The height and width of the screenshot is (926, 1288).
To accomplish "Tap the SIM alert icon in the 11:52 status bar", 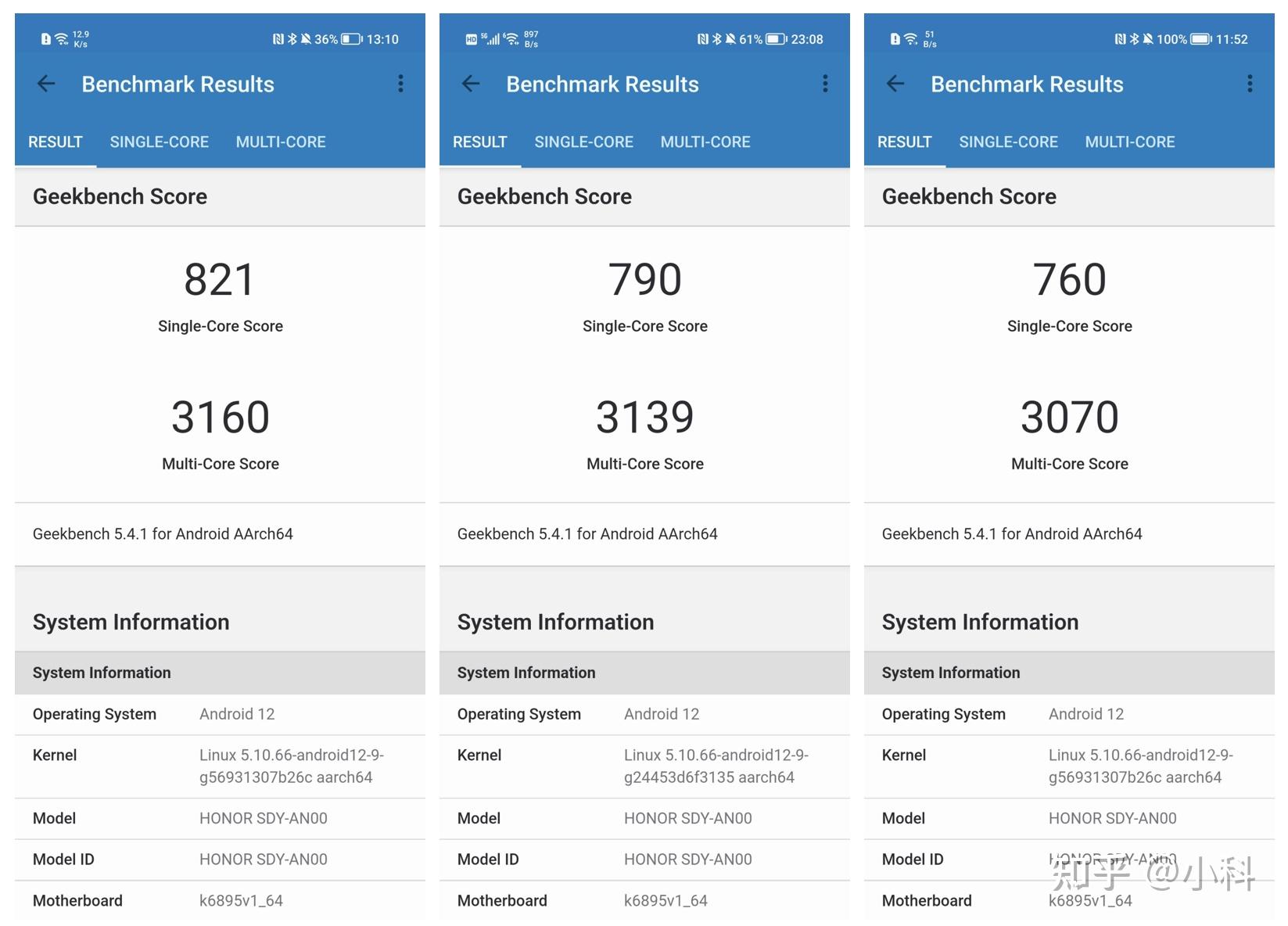I will pyautogui.click(x=895, y=39).
